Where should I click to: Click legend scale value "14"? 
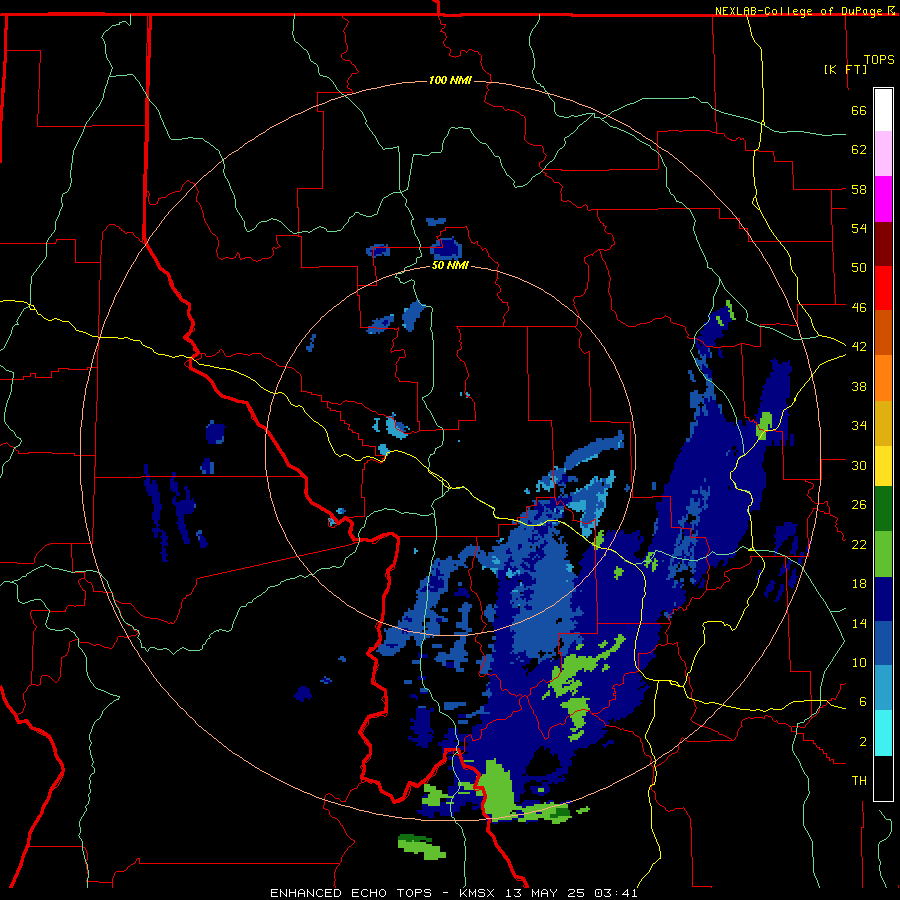click(x=859, y=623)
